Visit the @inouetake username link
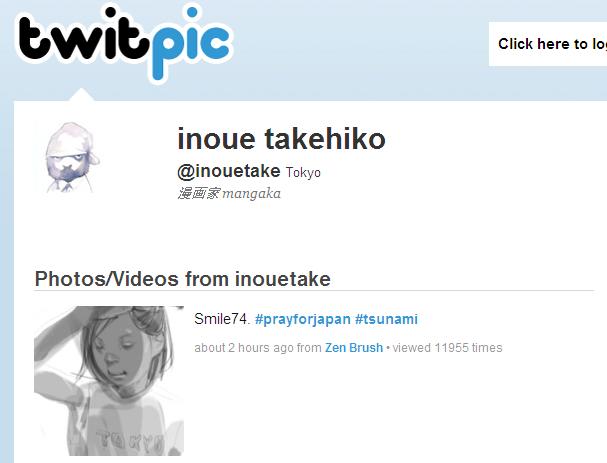The width and height of the screenshot is (607, 463). point(229,171)
